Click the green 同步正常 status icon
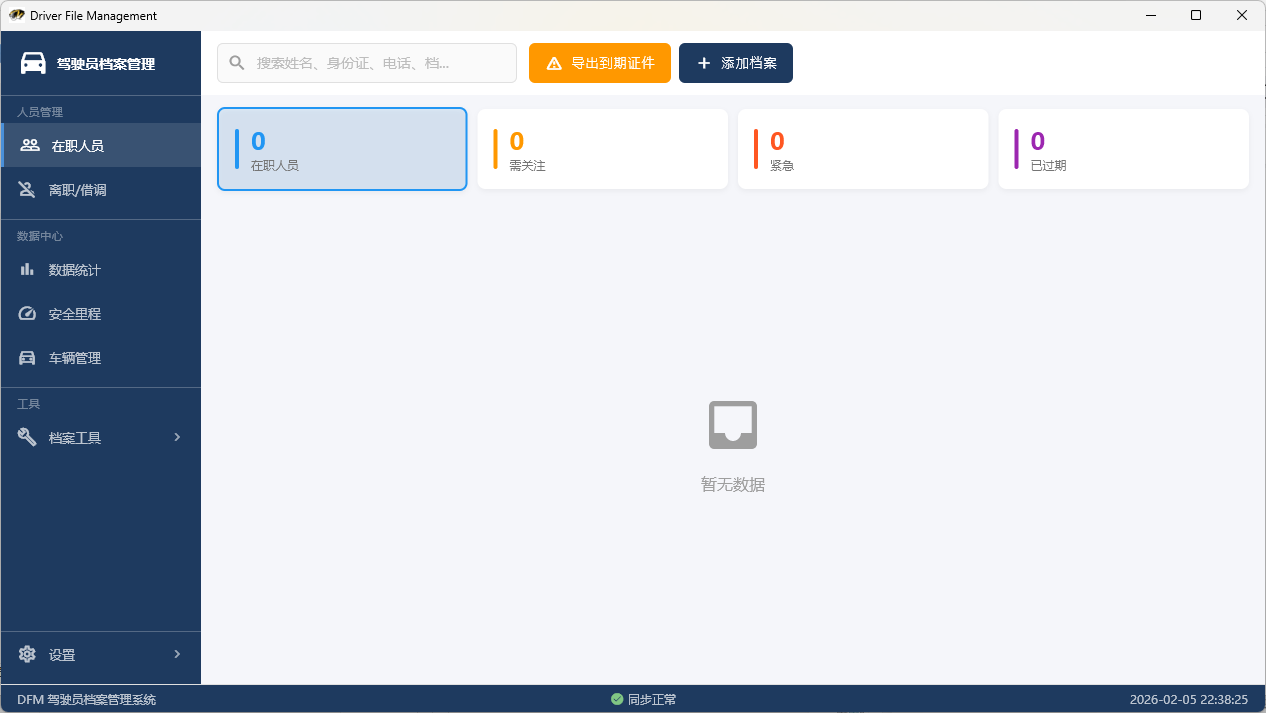Screen dimensions: 1266x713 tap(617, 700)
